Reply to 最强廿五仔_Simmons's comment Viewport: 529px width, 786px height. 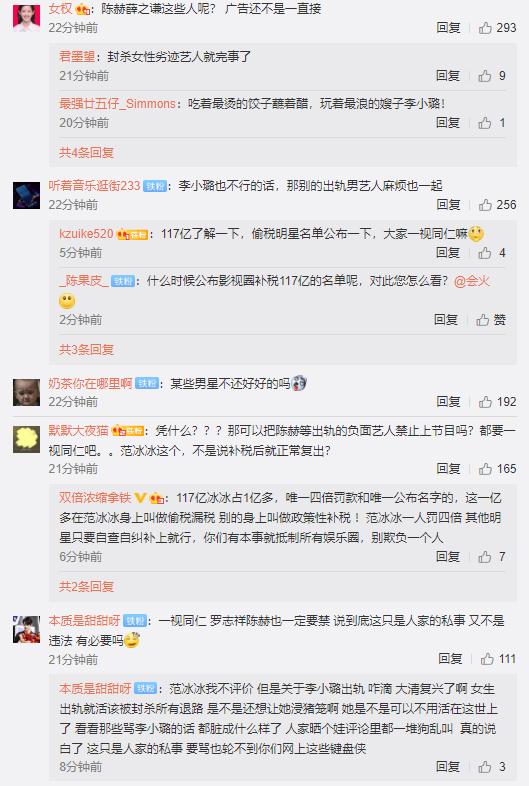(x=448, y=123)
